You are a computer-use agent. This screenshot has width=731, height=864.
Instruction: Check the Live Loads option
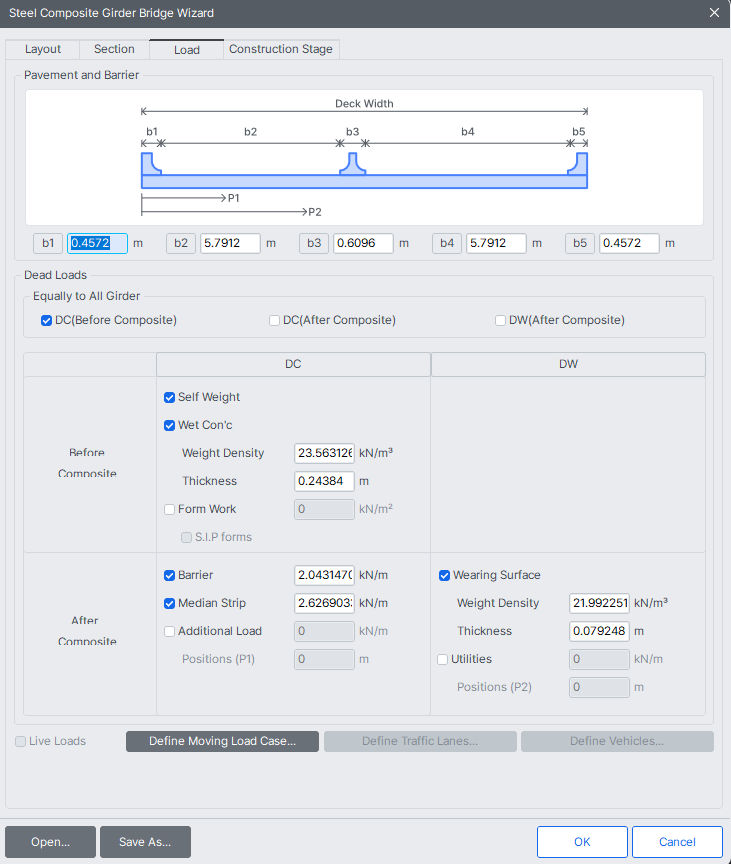[20, 742]
